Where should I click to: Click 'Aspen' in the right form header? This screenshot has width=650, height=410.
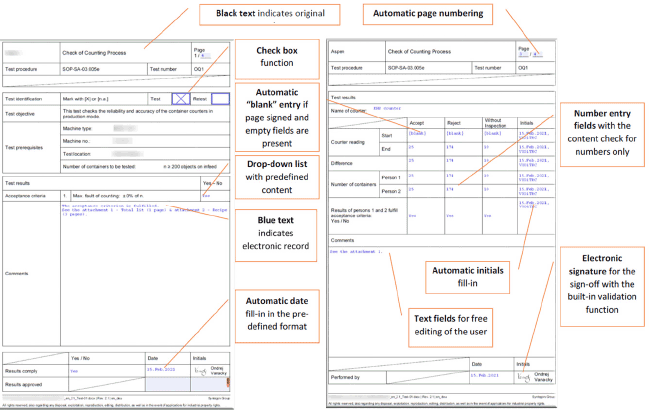coord(337,51)
